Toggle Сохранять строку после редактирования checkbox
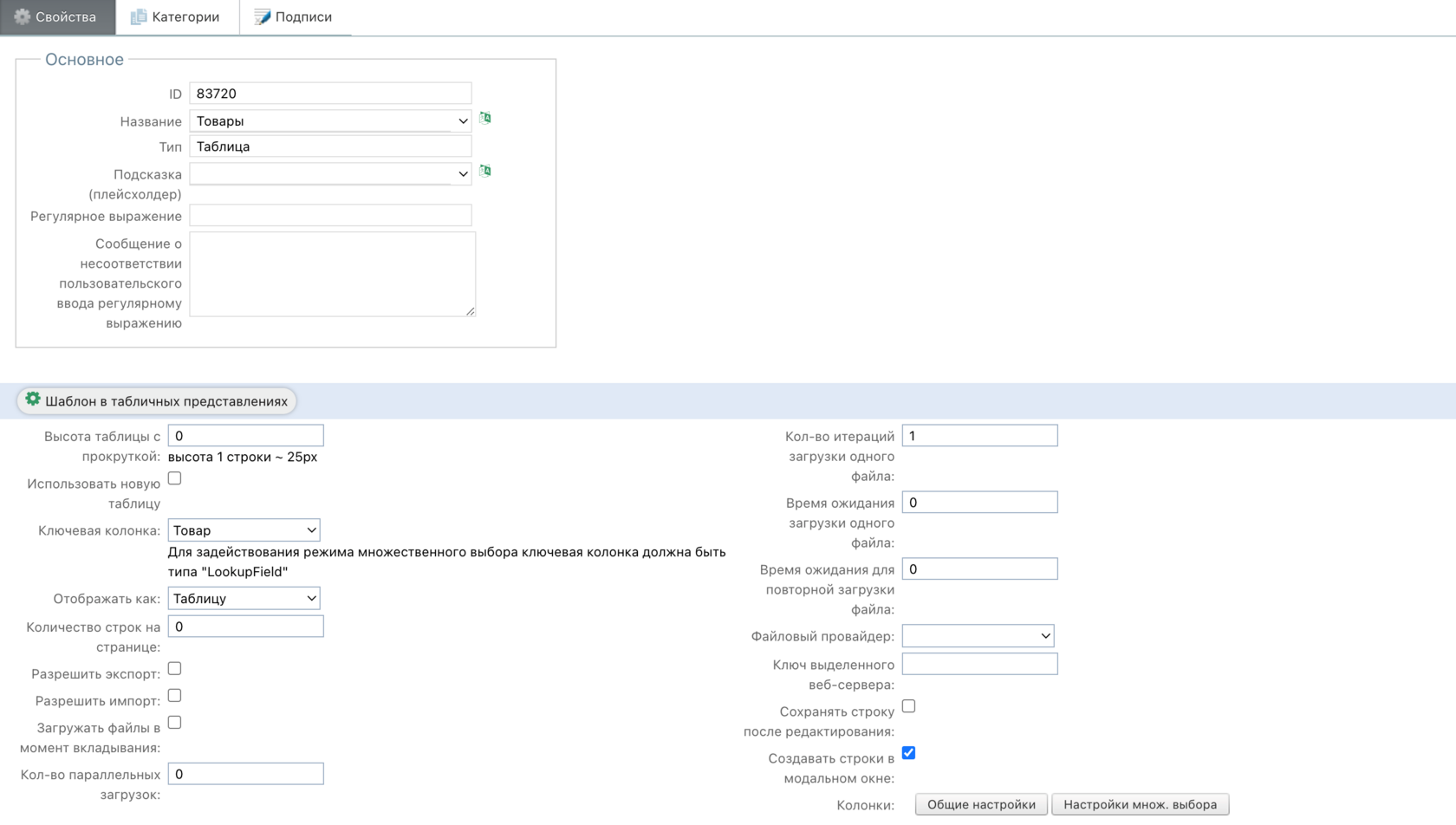Viewport: 1456px width, 825px height. click(x=908, y=706)
